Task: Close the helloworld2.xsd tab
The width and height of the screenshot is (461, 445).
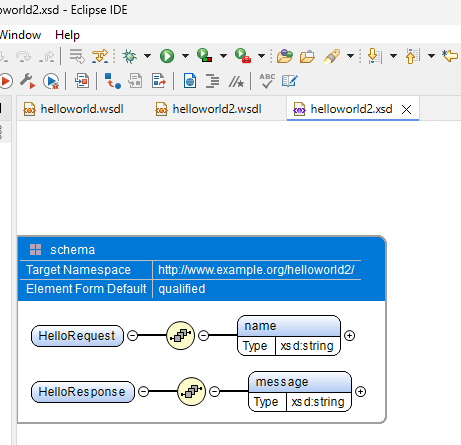Action: [406, 109]
